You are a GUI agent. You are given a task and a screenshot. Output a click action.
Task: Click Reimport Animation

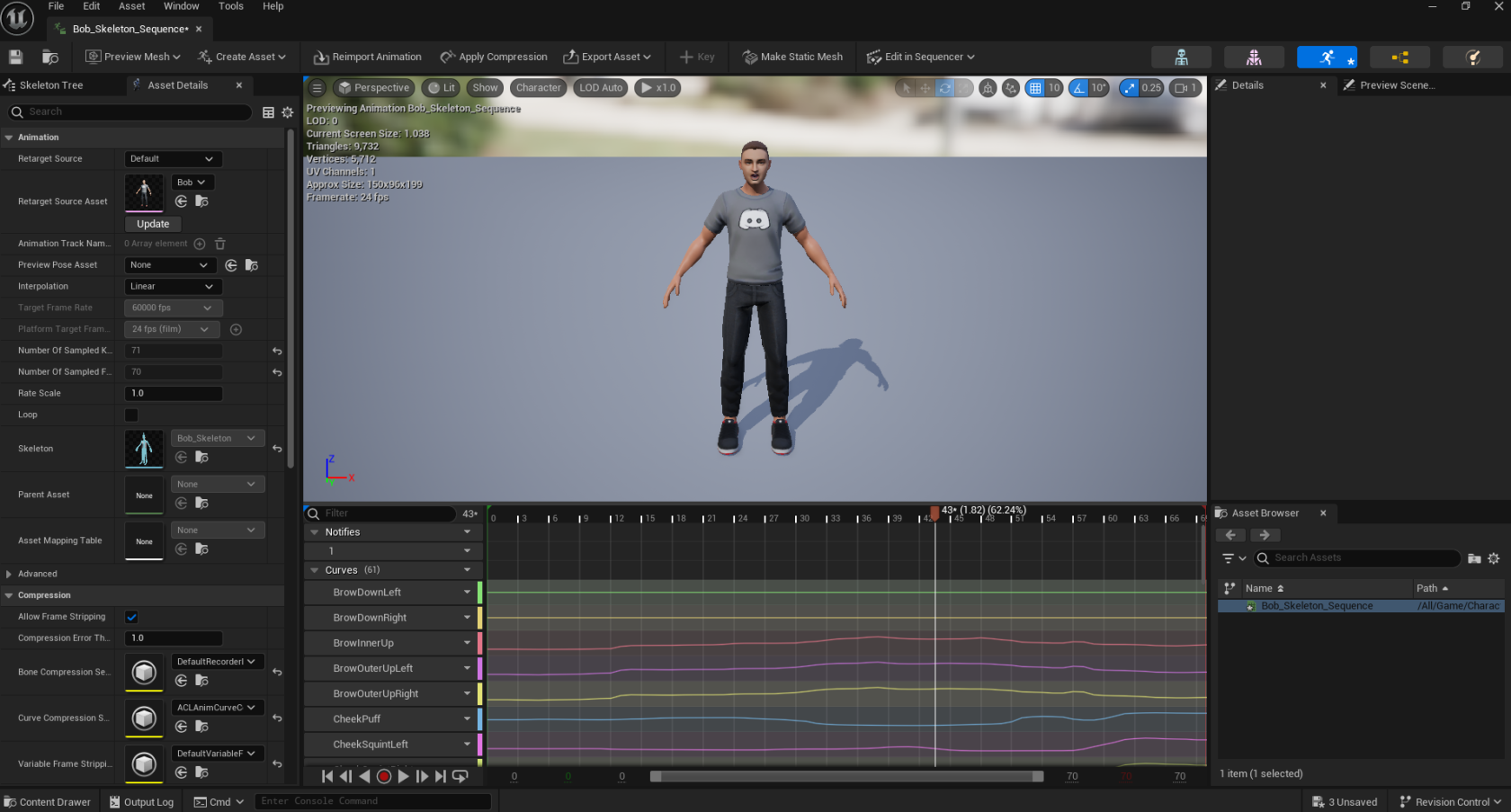click(x=367, y=57)
